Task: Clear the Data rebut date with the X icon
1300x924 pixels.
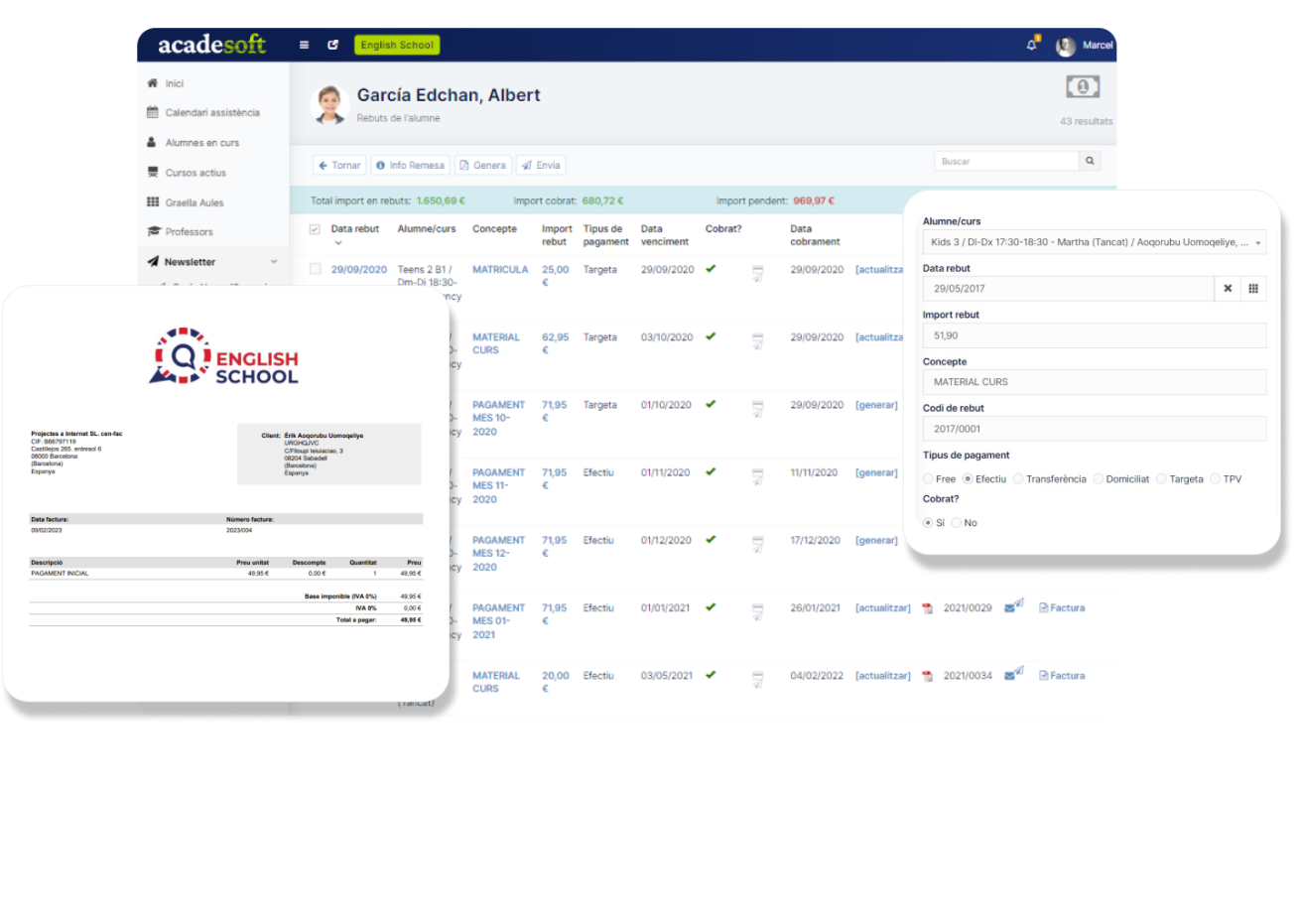Action: pyautogui.click(x=1228, y=289)
